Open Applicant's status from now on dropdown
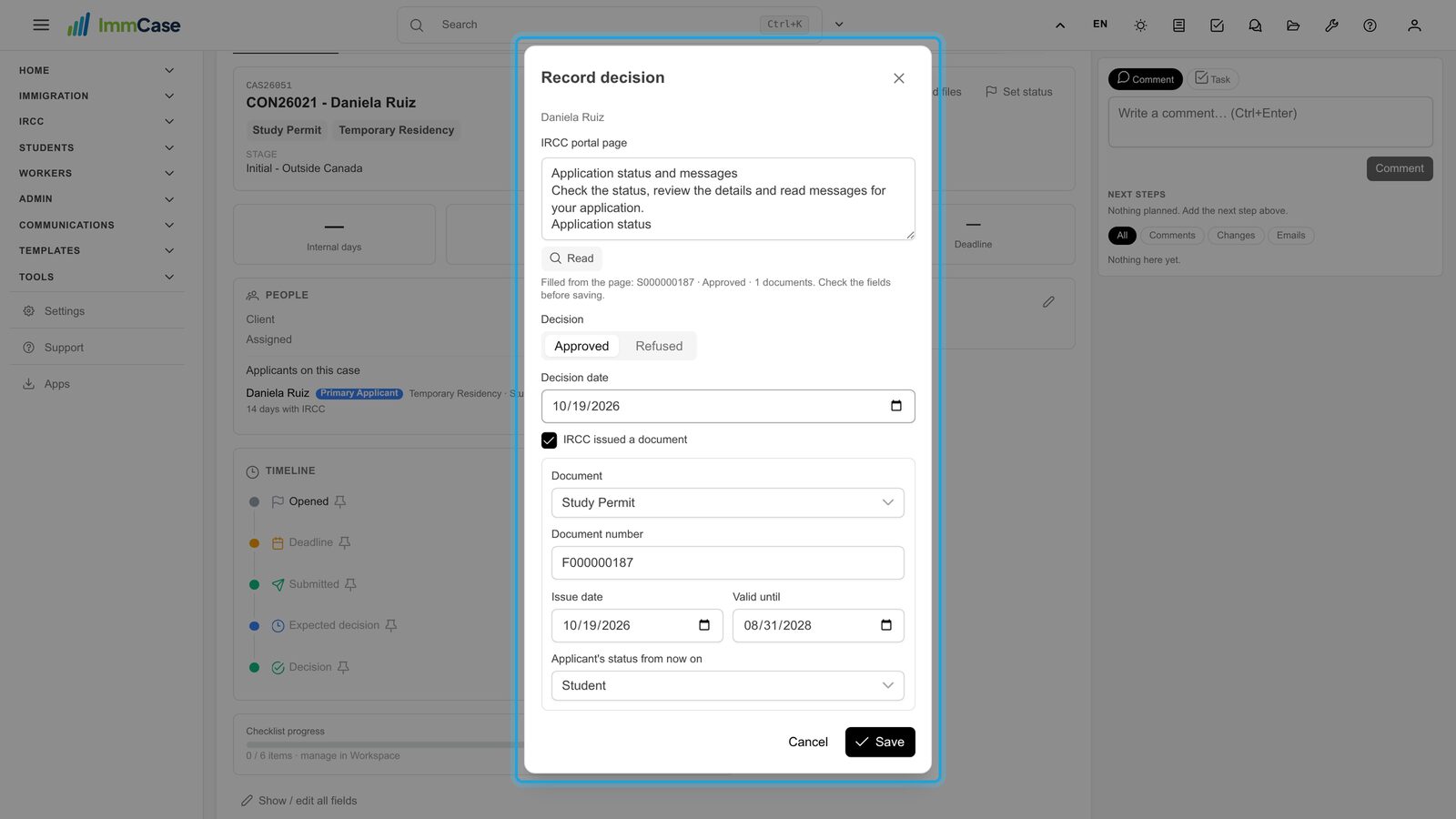Screen dimensions: 1456x819 click(727, 685)
